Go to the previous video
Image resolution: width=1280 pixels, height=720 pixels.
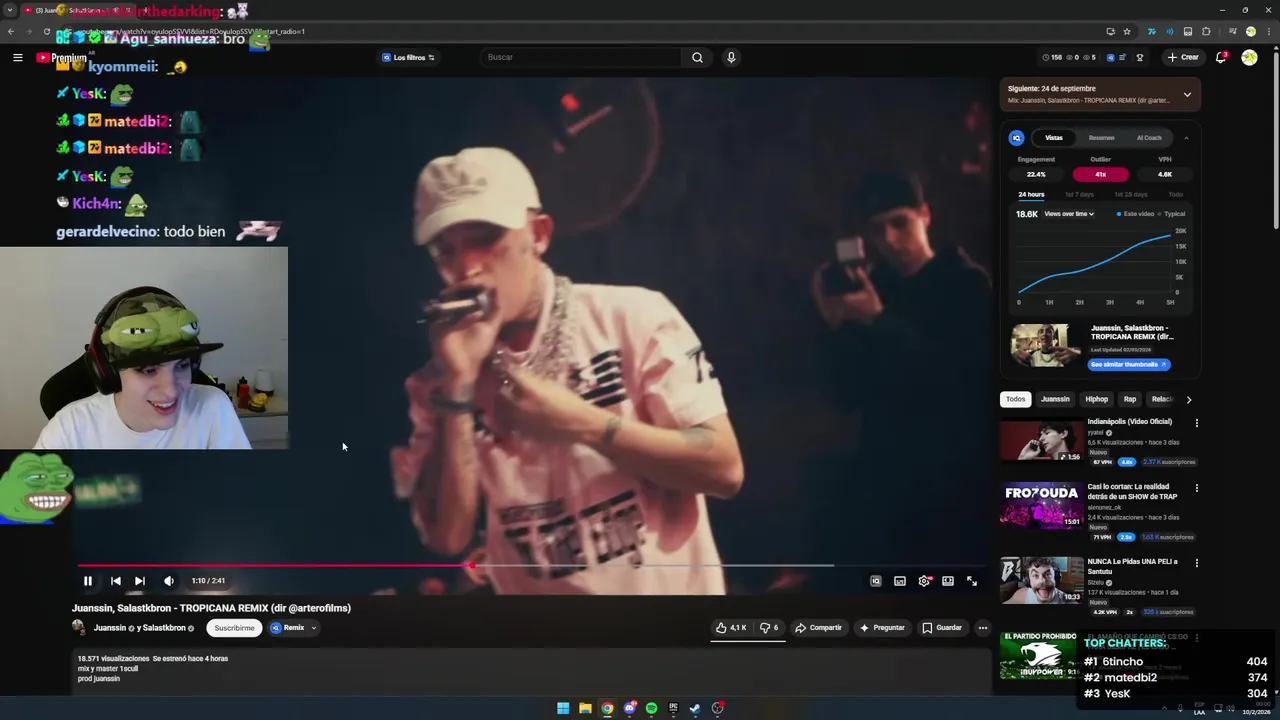[x=116, y=581]
